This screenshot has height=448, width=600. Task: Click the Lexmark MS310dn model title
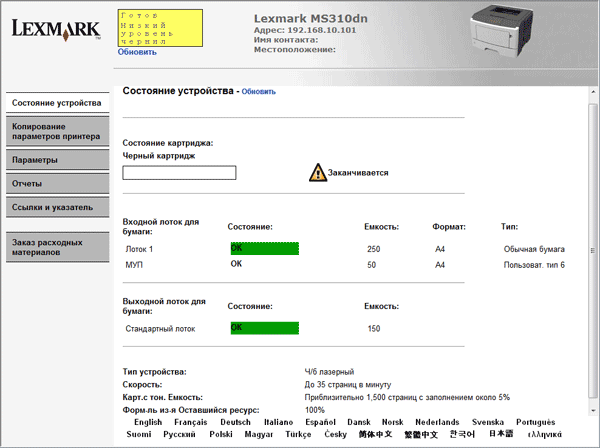tap(311, 18)
